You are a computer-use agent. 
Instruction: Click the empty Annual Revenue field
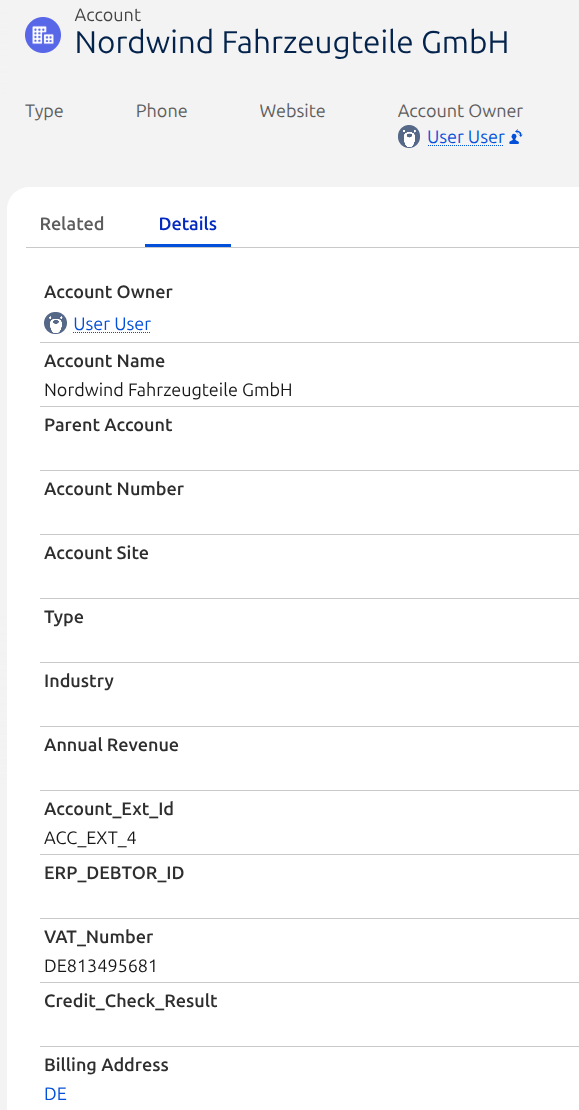(309, 759)
